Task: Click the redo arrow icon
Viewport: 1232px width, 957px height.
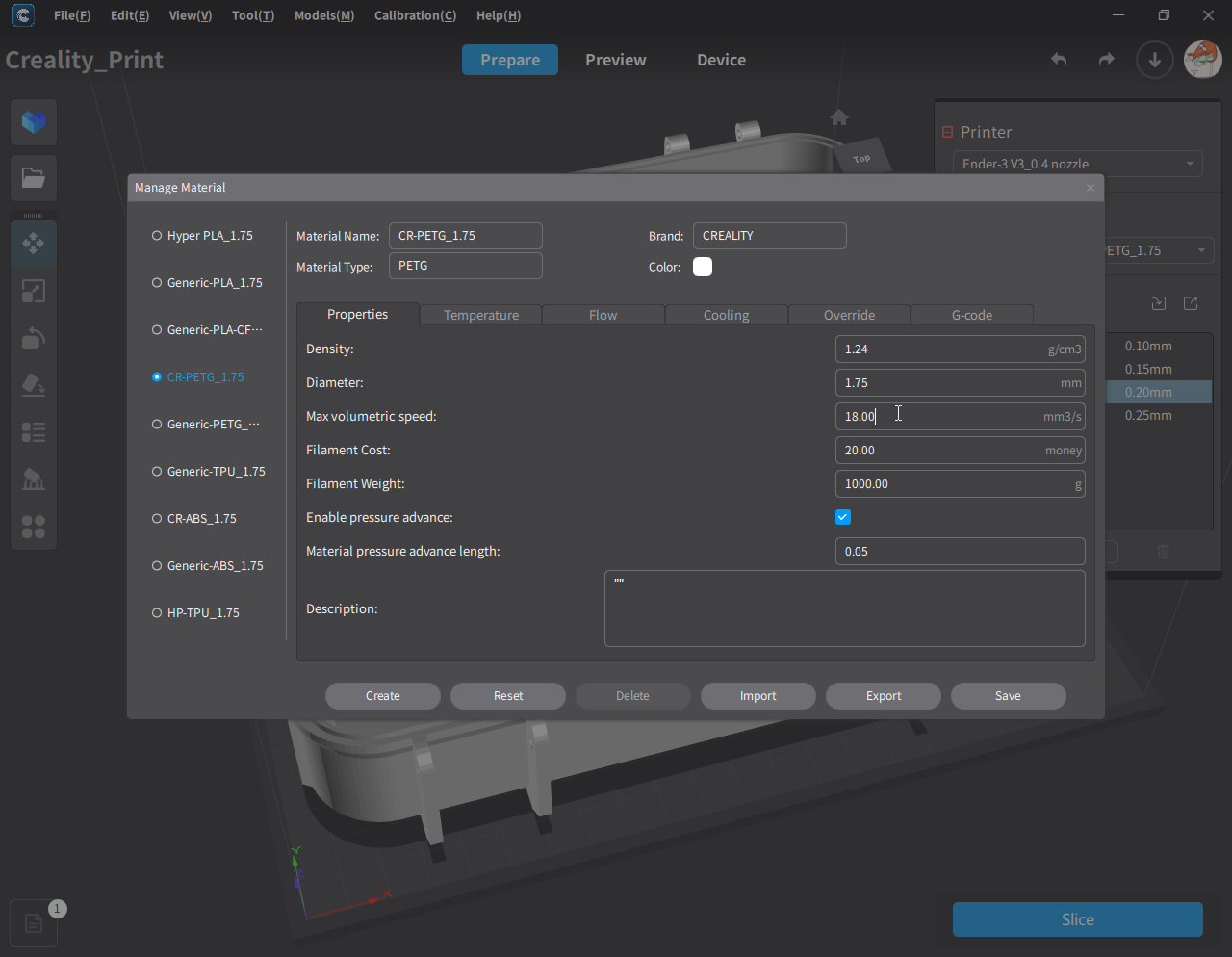Action: (1106, 60)
